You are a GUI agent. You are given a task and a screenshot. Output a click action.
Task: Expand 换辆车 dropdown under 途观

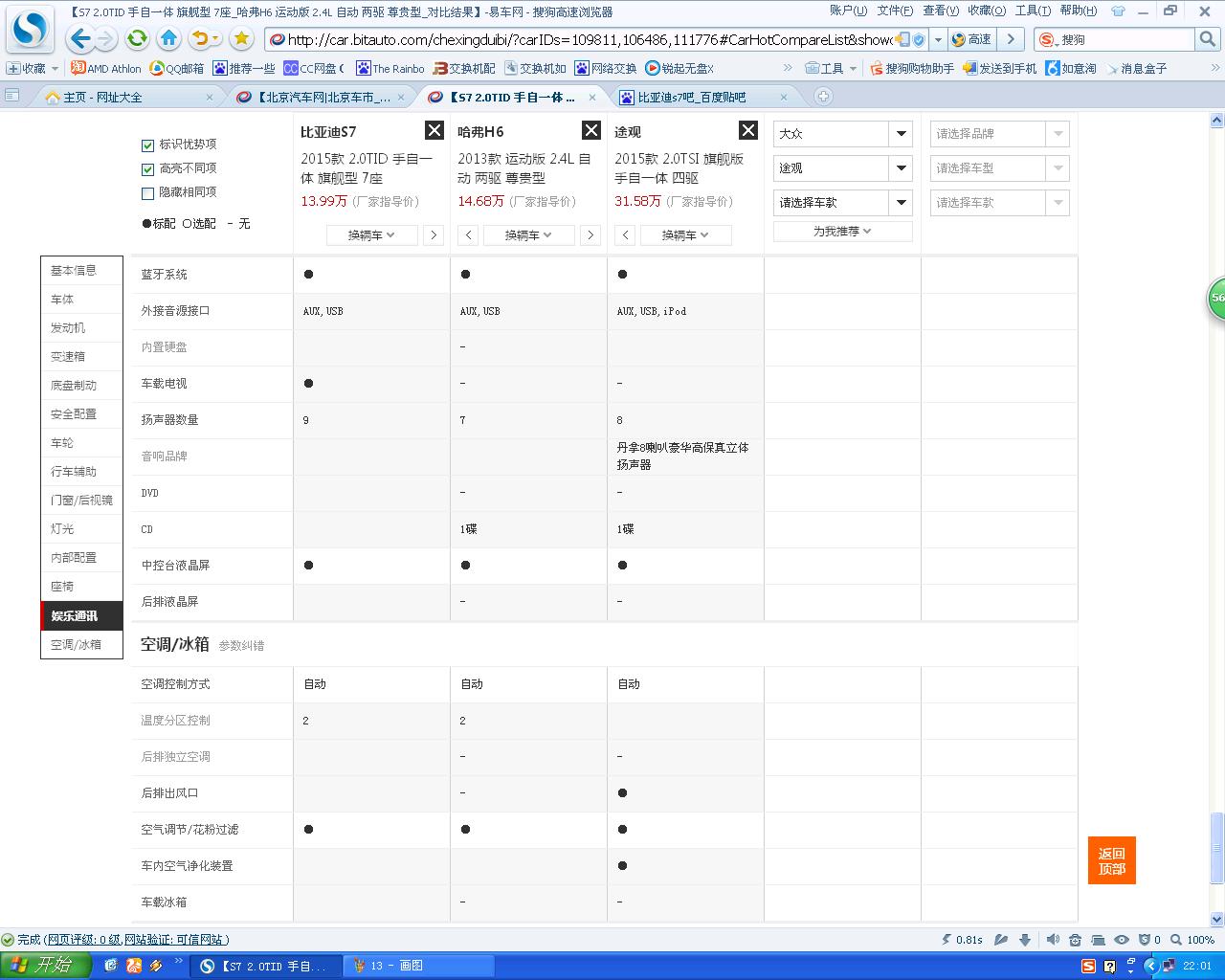(685, 235)
